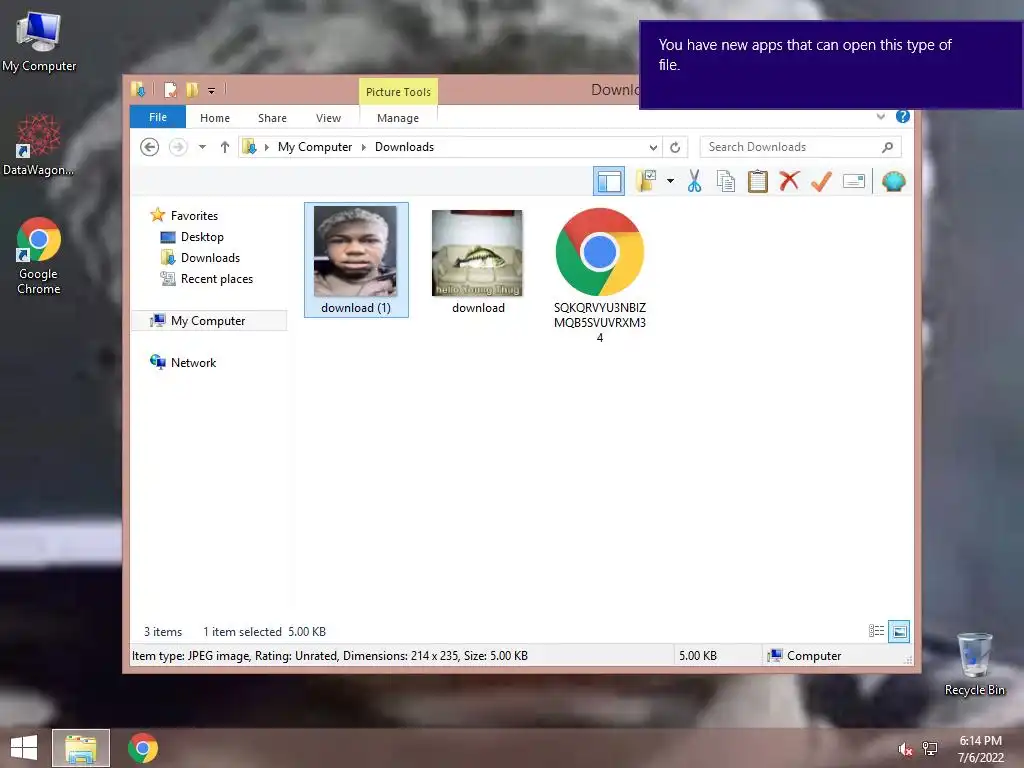Click Downloads in the address breadcrumb
Viewport: 1024px width, 768px height.
(x=404, y=147)
